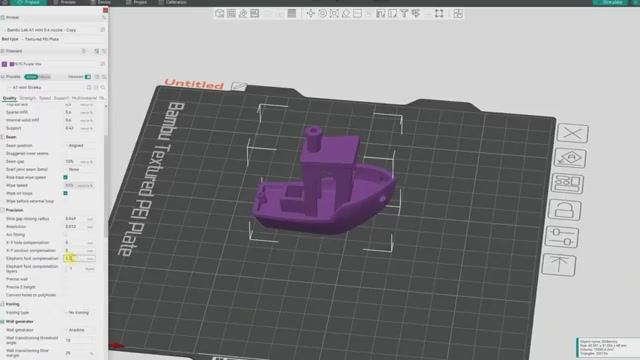The height and width of the screenshot is (360, 640).
Task: Select the Cut tool
Action: coord(358,13)
